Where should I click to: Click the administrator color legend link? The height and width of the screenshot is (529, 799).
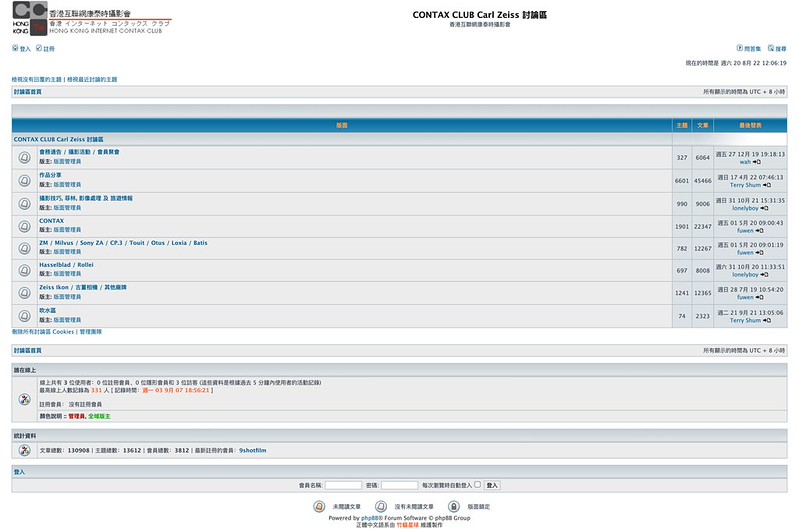(76, 416)
